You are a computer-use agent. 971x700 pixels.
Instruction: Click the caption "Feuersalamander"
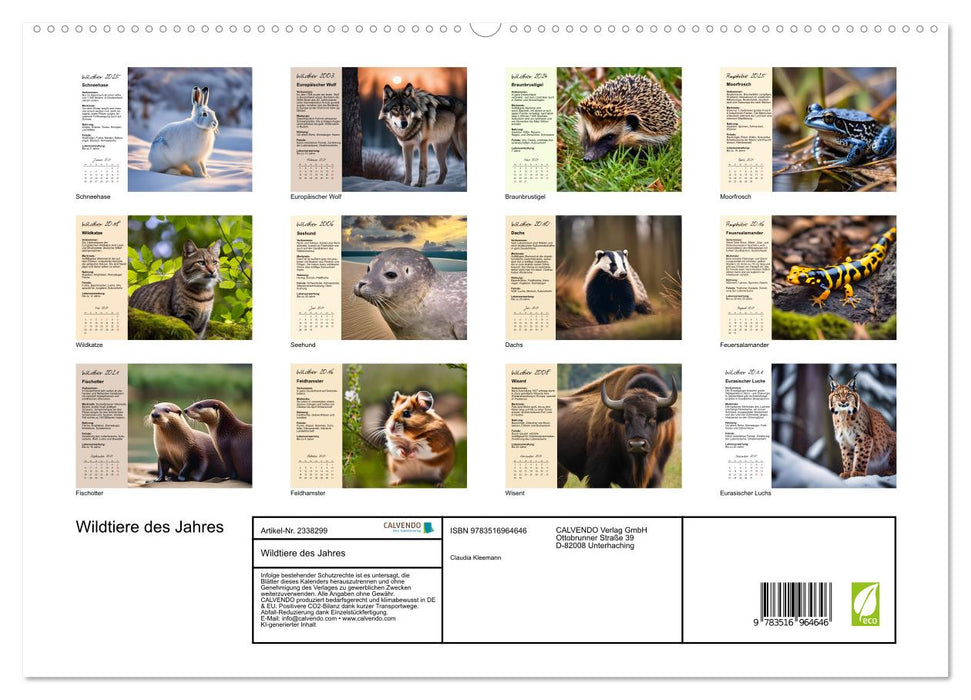(744, 344)
